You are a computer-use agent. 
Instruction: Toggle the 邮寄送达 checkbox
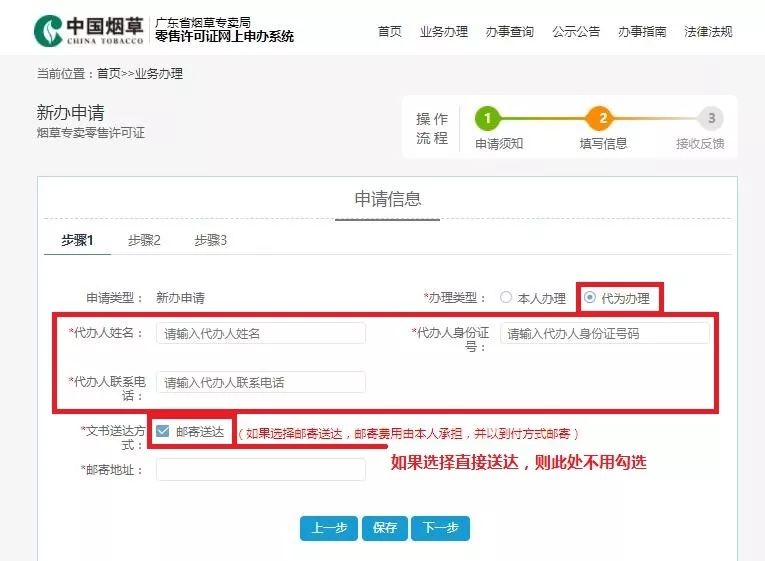coord(162,431)
